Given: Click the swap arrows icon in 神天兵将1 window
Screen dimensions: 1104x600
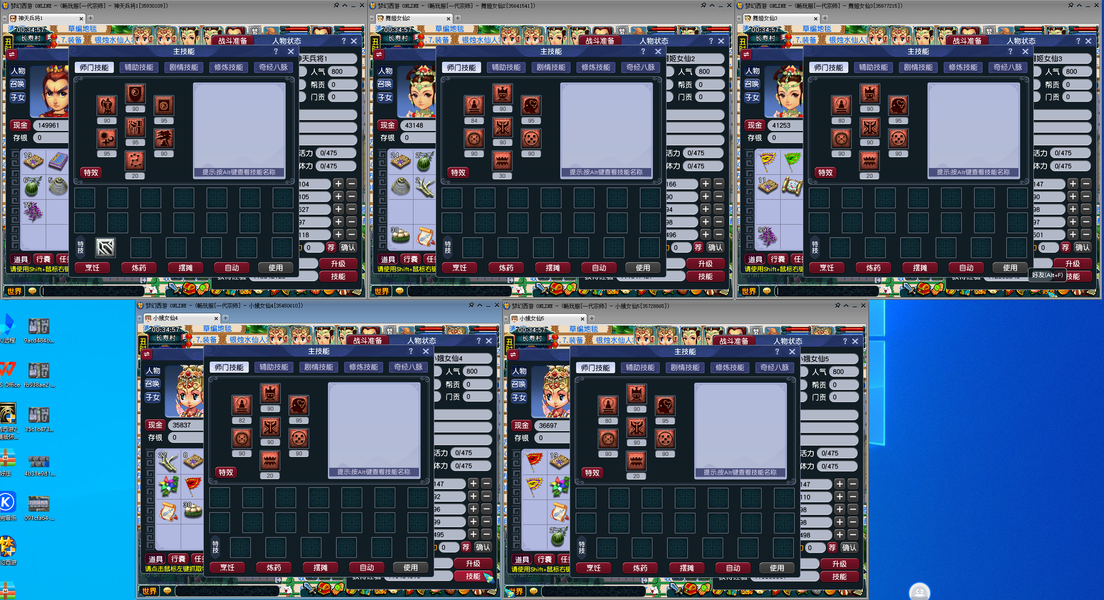Looking at the screenshot, I should pyautogui.click(x=11, y=54).
